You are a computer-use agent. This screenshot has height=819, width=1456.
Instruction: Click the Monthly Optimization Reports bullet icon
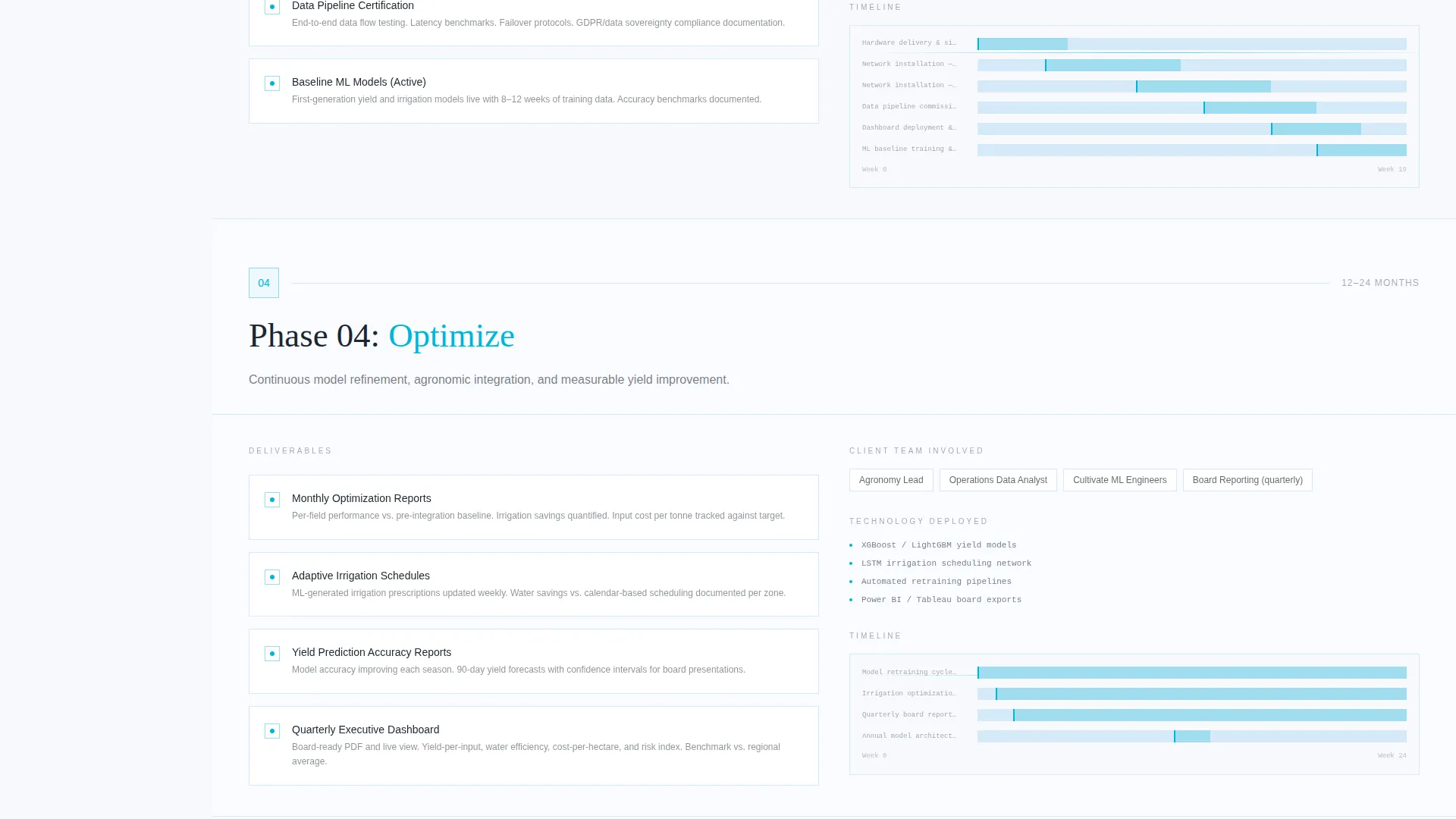tap(272, 500)
